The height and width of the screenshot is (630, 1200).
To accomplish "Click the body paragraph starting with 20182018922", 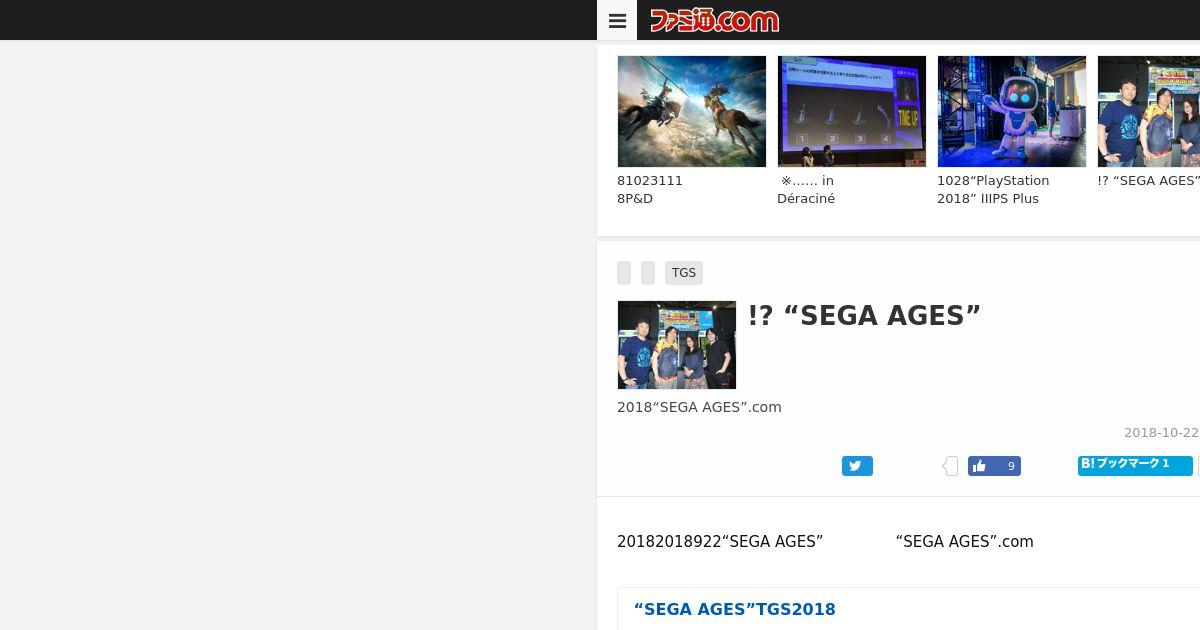I will tap(825, 541).
